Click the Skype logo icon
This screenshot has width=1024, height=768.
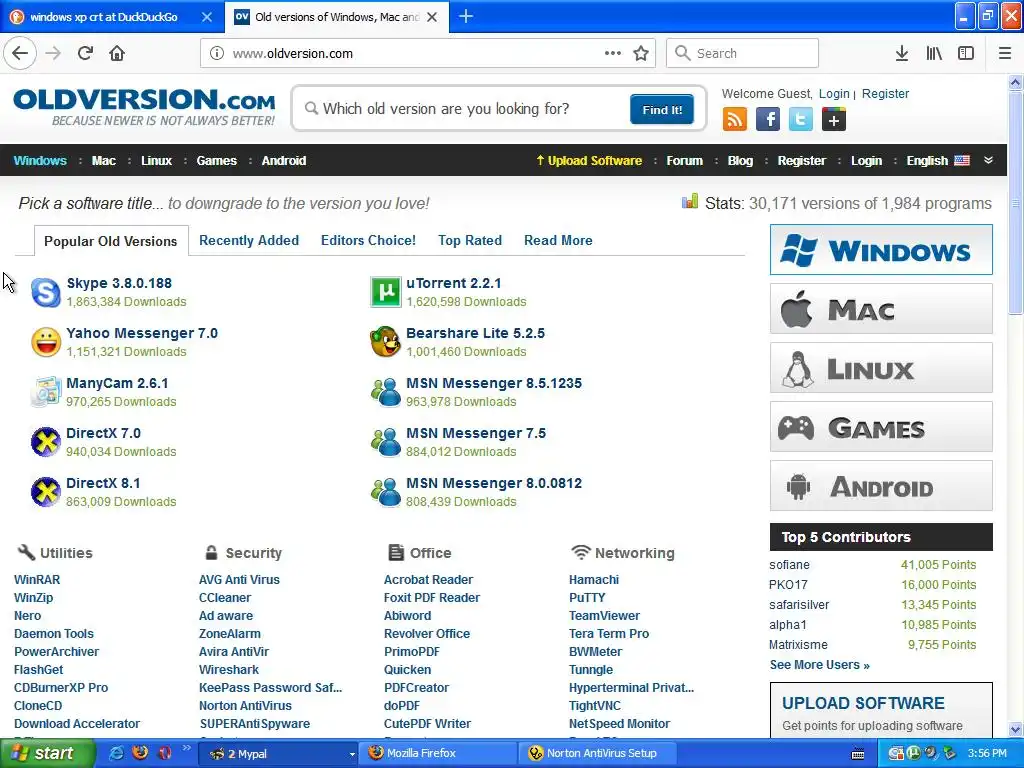pos(46,292)
